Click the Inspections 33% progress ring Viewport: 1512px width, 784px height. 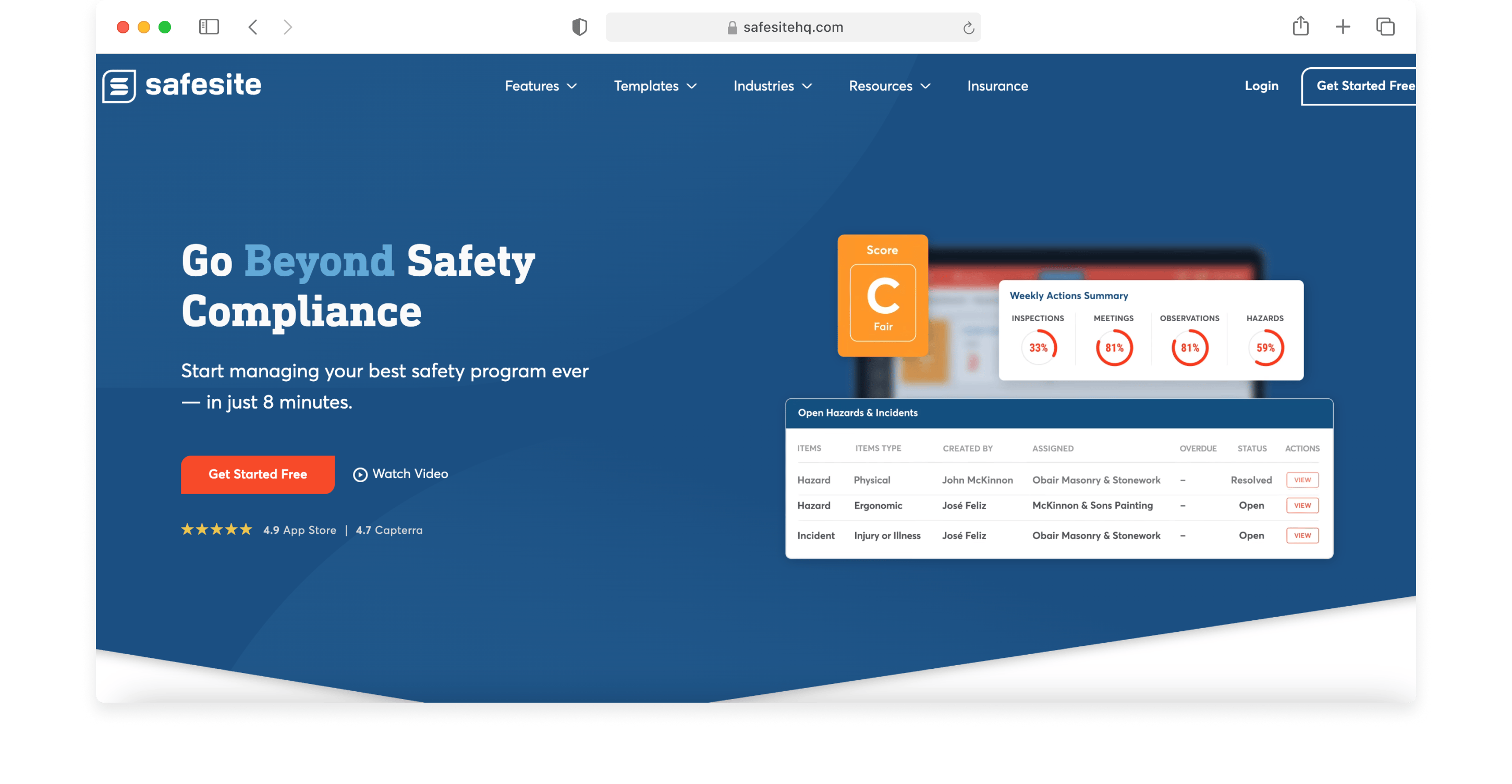[1038, 348]
